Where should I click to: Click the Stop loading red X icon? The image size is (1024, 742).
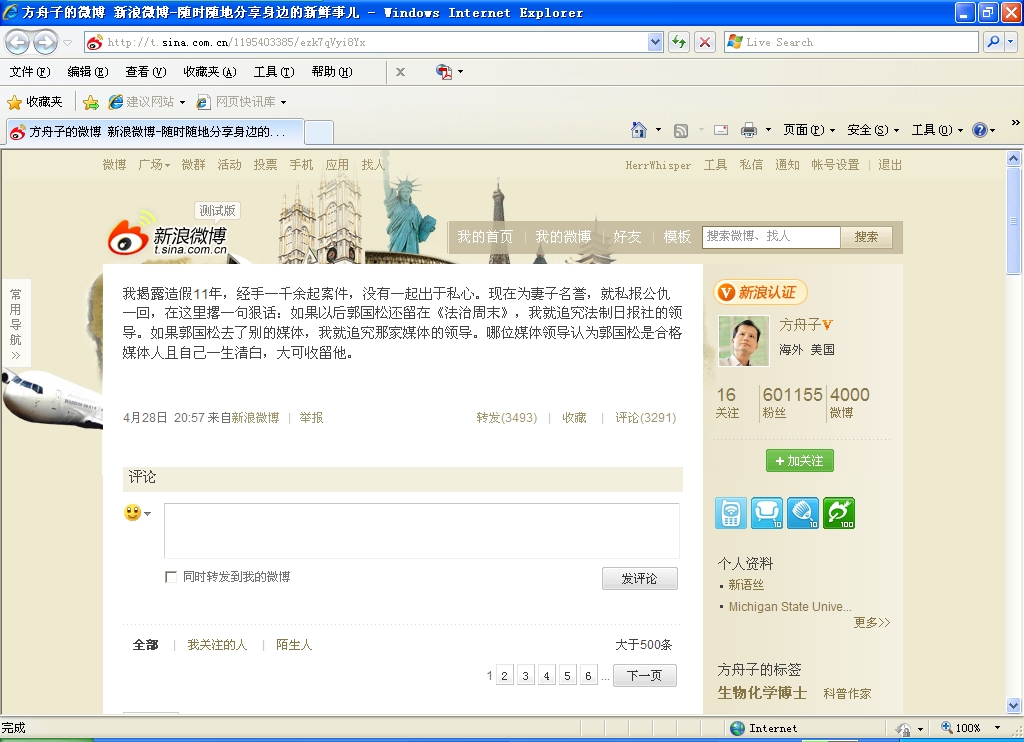tap(705, 42)
